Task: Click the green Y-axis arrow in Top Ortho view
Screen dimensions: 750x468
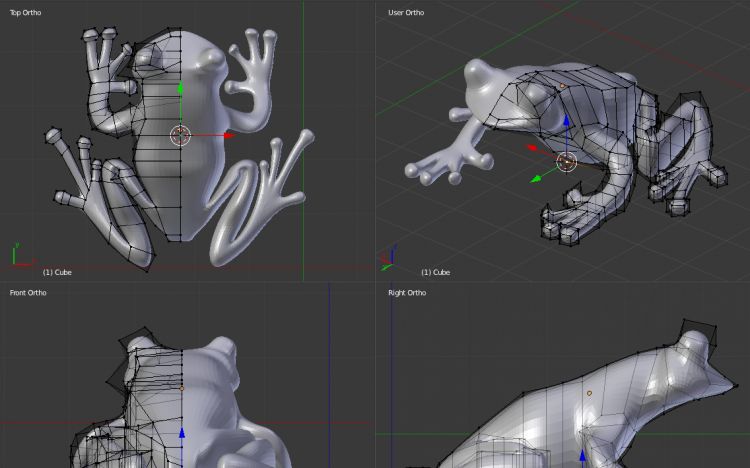Action: click(x=180, y=88)
